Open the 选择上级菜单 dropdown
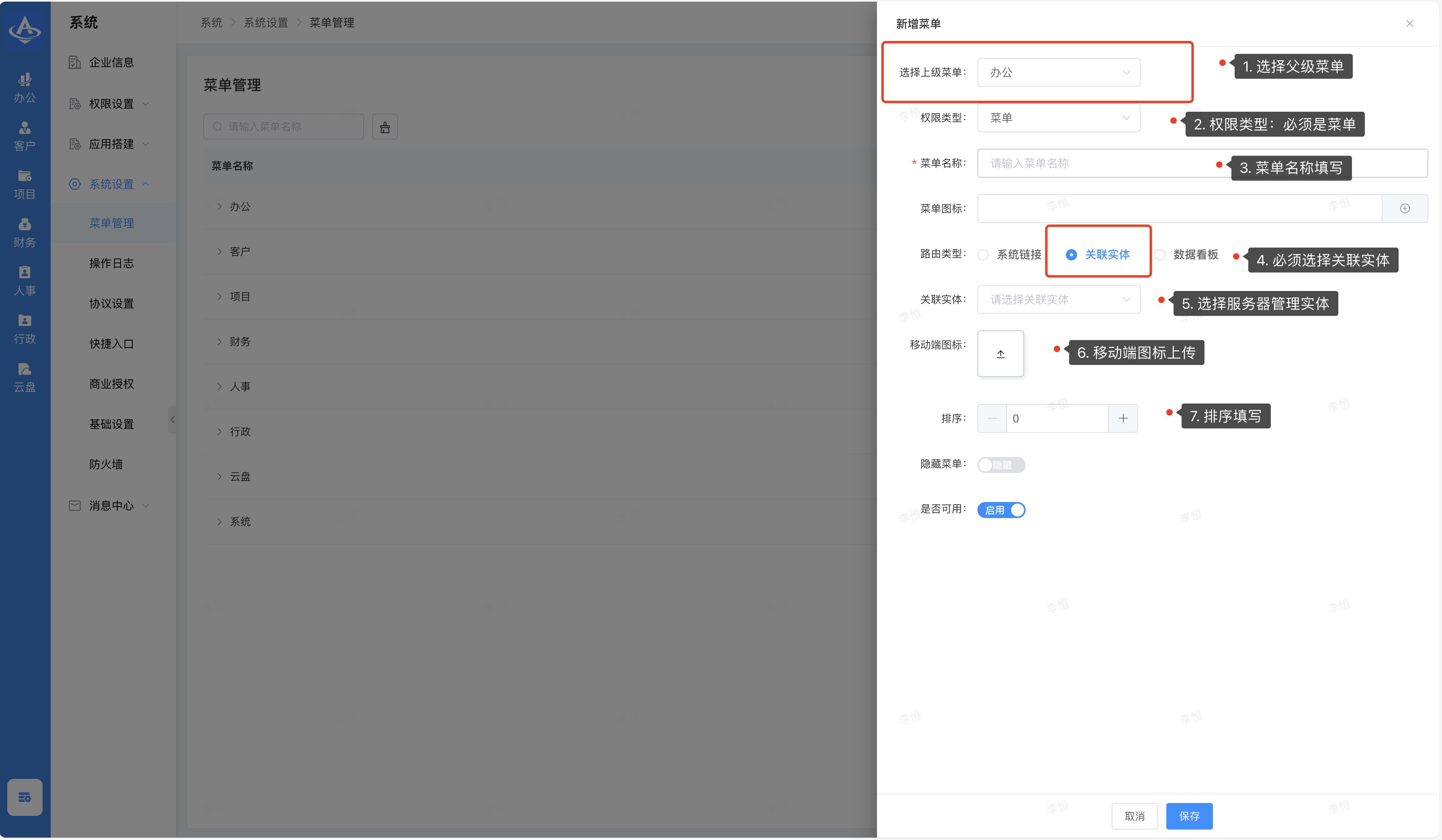 pos(1058,73)
